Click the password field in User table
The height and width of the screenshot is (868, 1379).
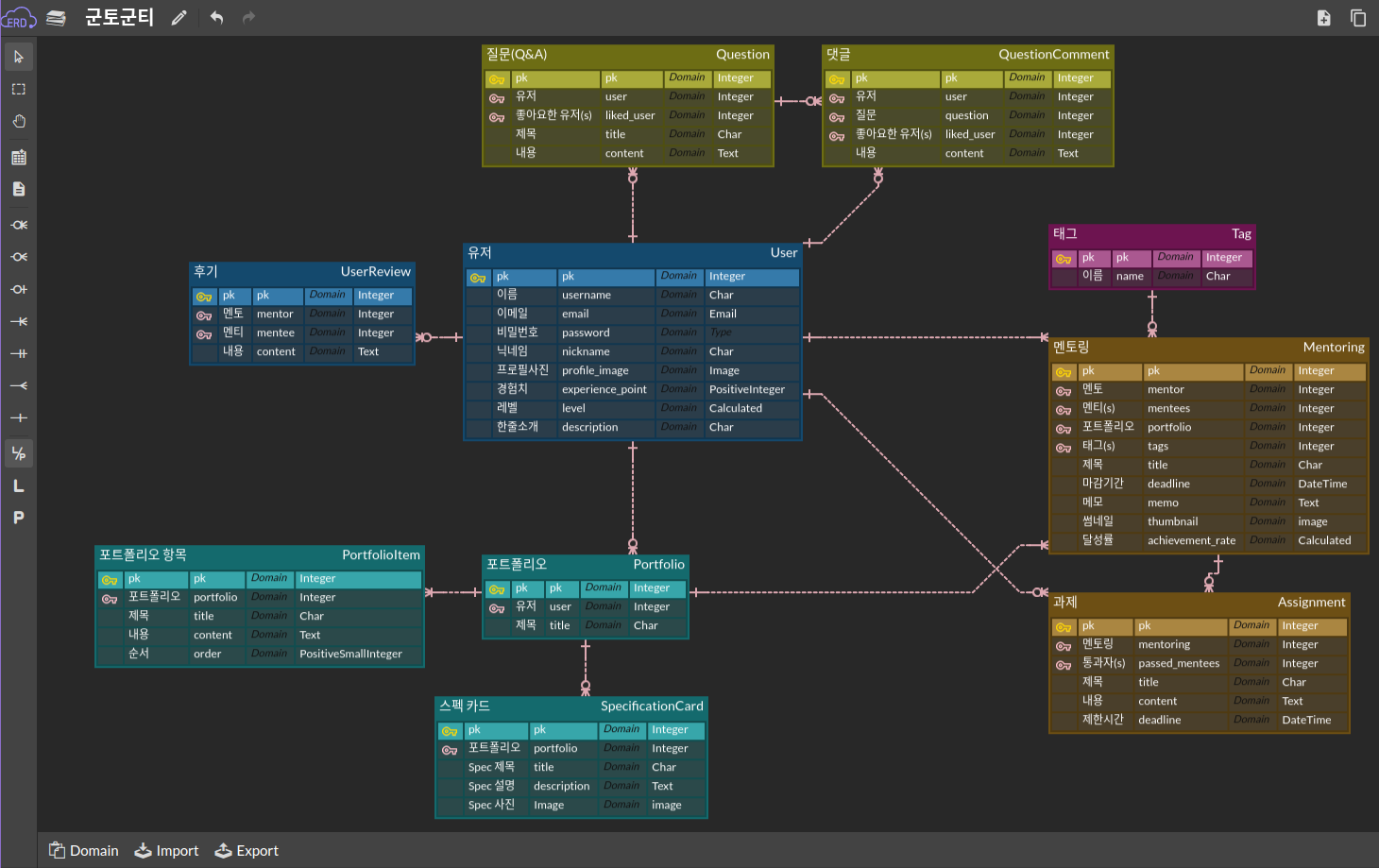click(586, 333)
